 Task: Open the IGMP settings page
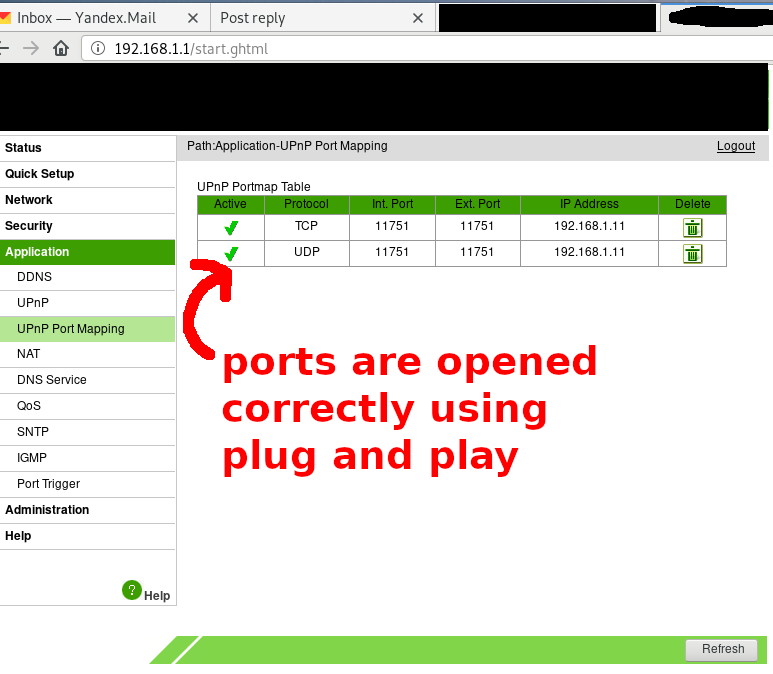[88, 459]
